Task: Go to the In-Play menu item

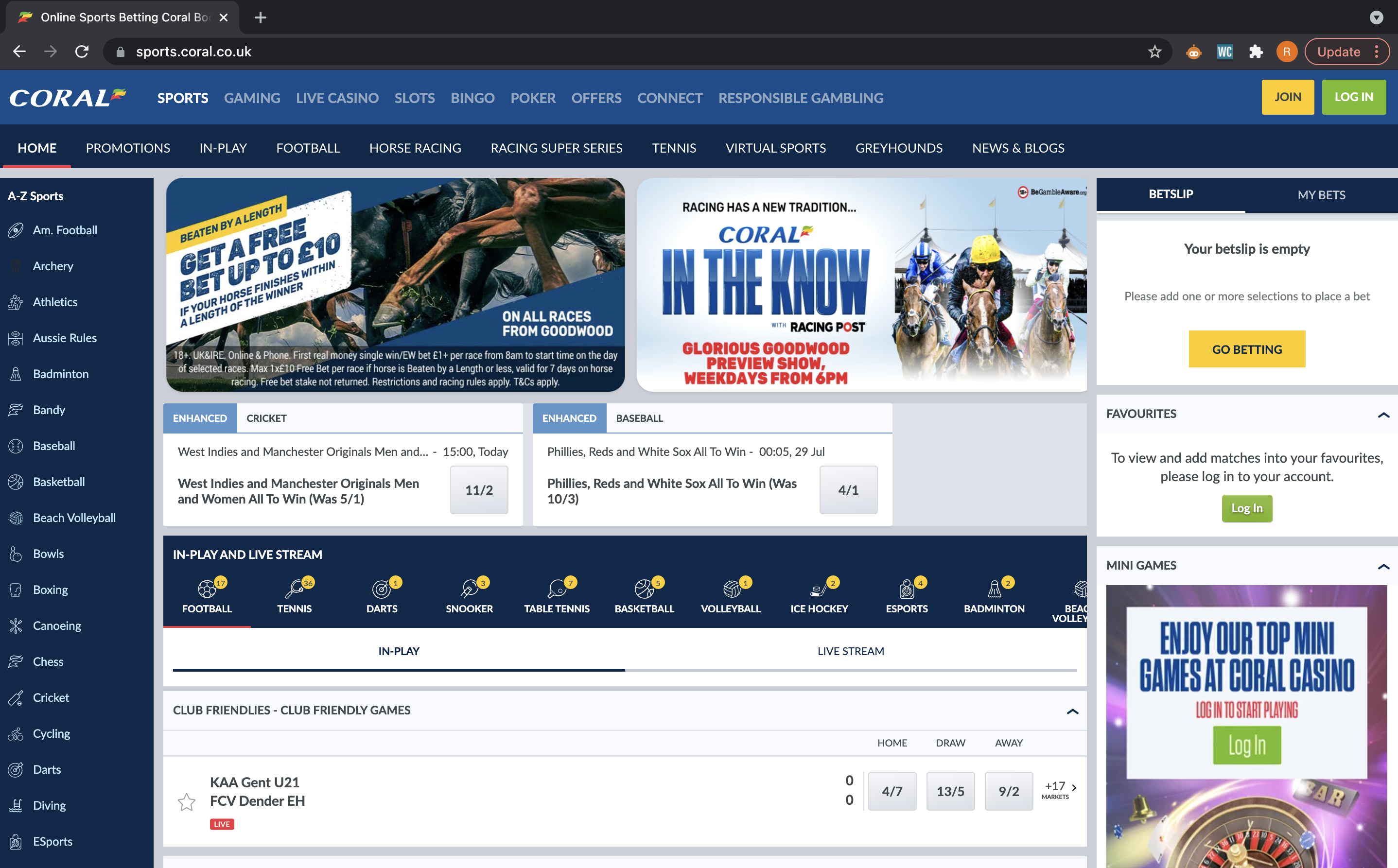Action: click(223, 148)
